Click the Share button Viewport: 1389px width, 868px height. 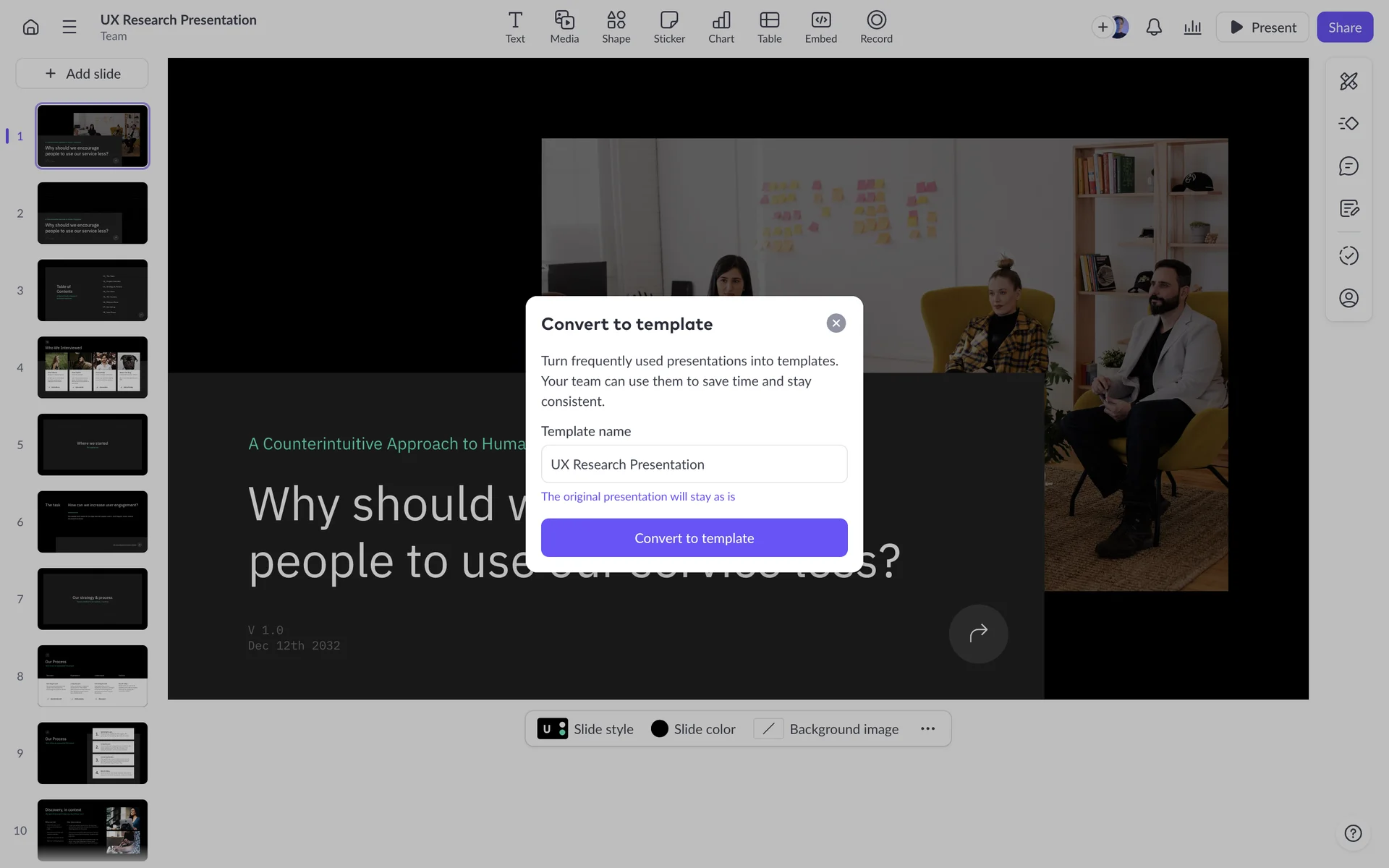pos(1344,27)
